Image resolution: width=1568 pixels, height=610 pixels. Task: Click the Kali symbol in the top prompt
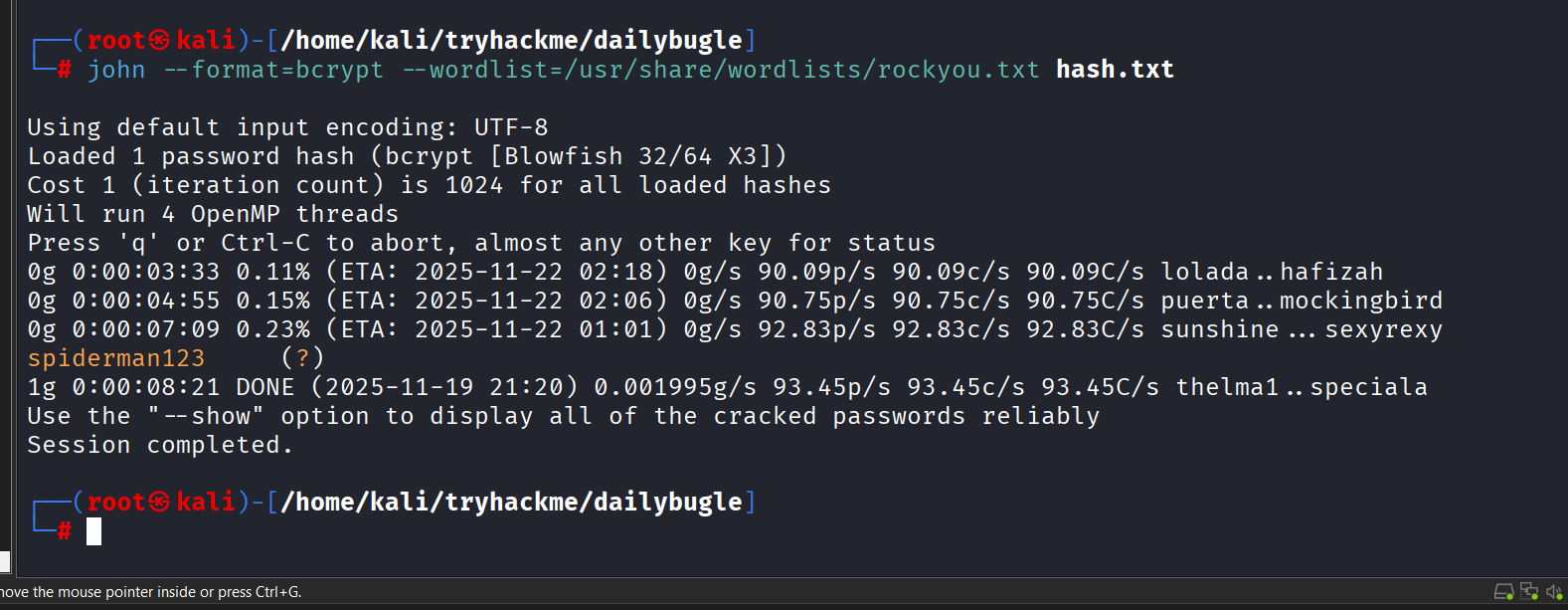click(x=159, y=40)
